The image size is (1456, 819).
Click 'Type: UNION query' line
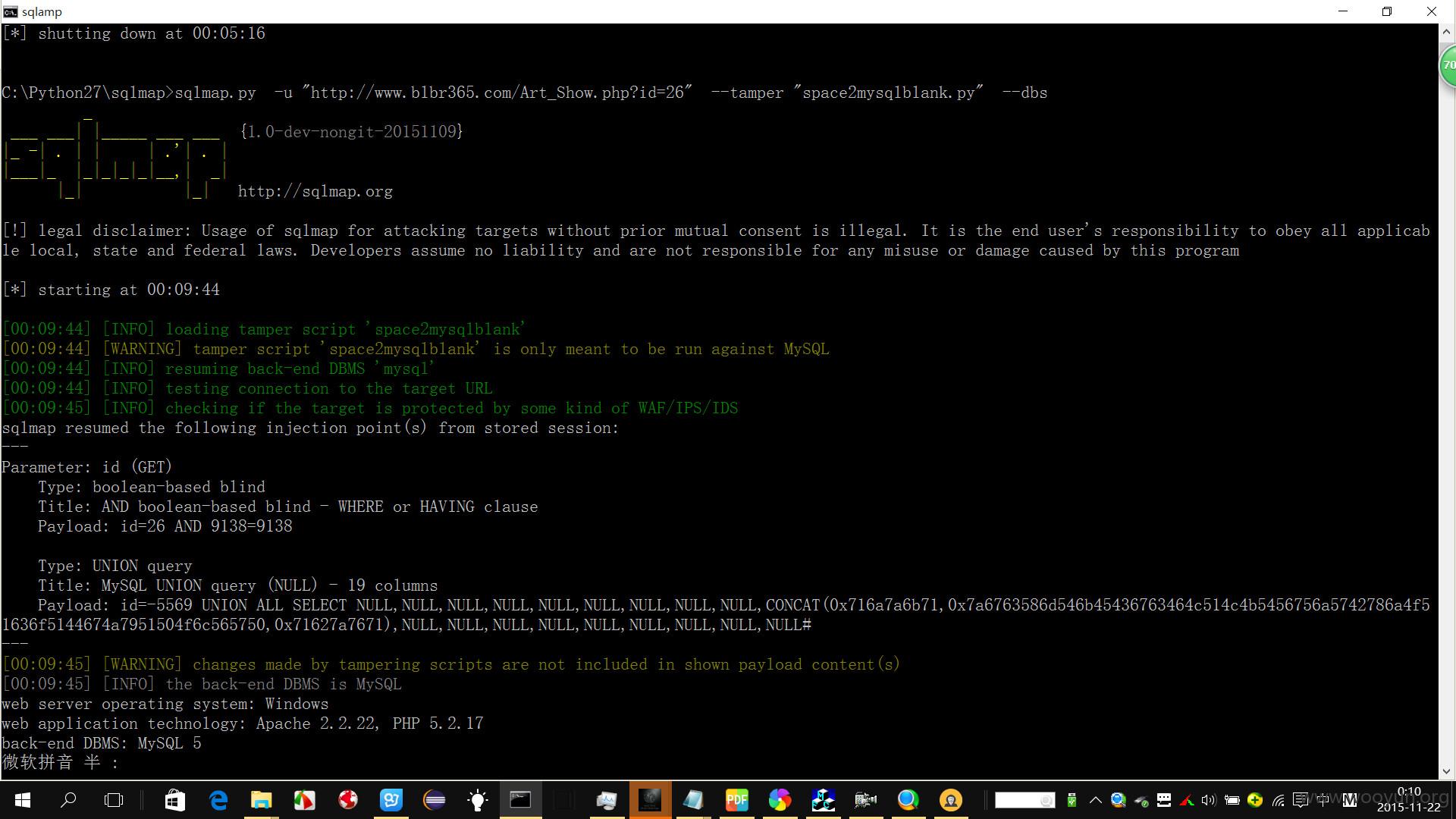pos(115,566)
